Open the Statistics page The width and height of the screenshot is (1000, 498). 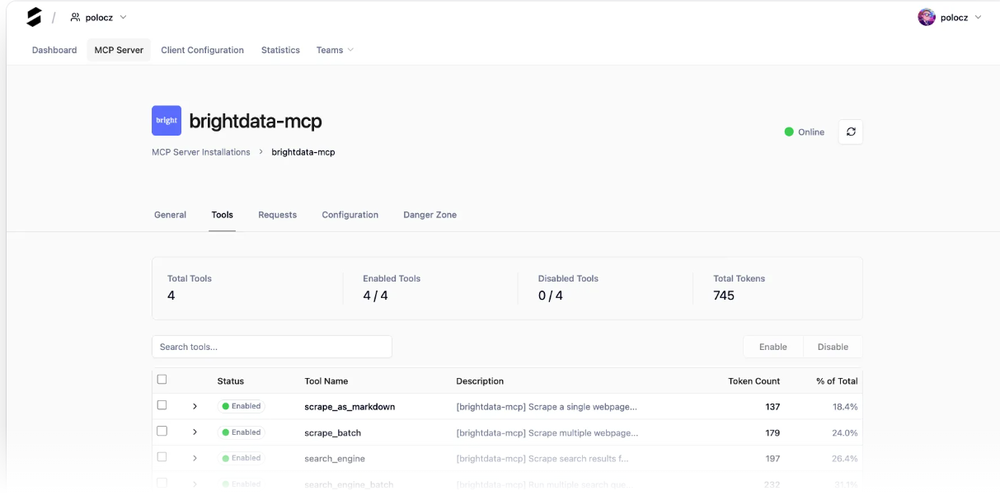280,50
